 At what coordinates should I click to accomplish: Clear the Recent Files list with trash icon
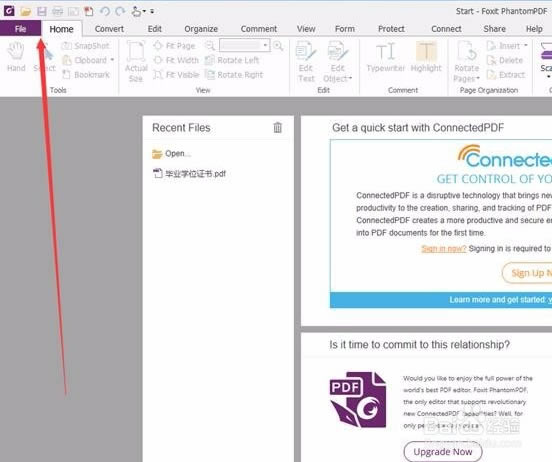coord(277,127)
